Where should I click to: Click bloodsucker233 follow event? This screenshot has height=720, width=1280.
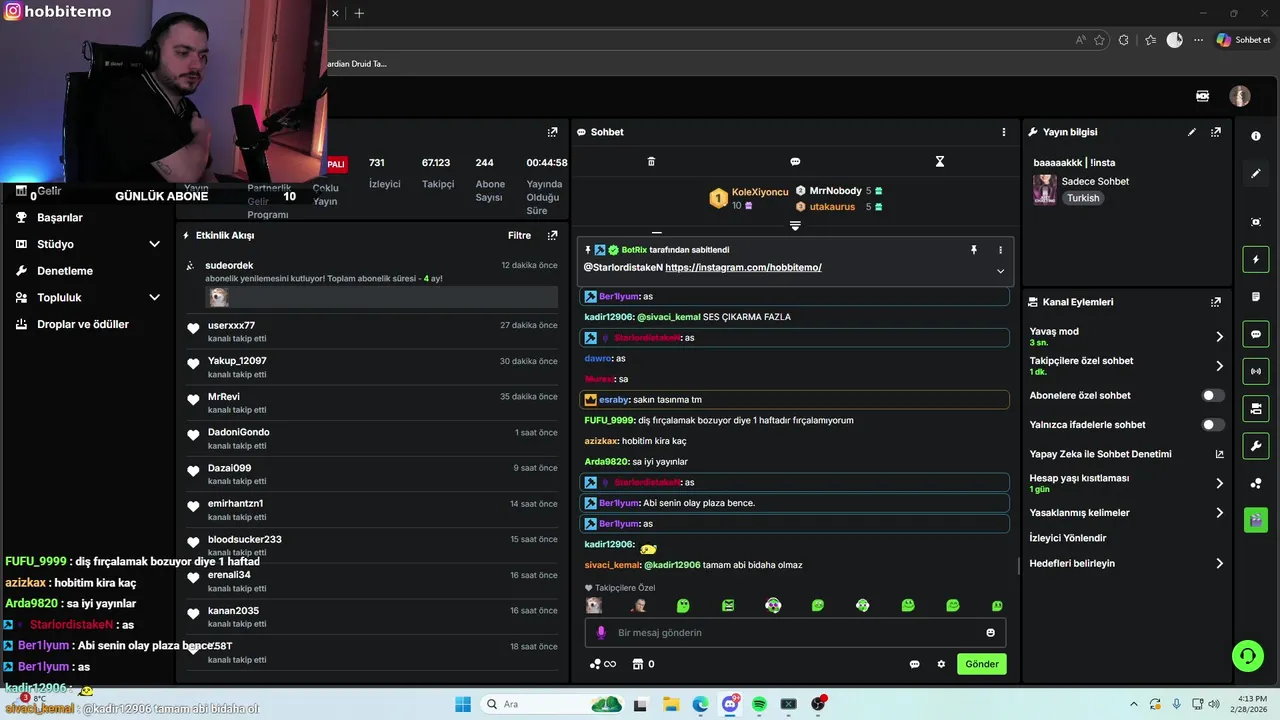[x=245, y=540]
